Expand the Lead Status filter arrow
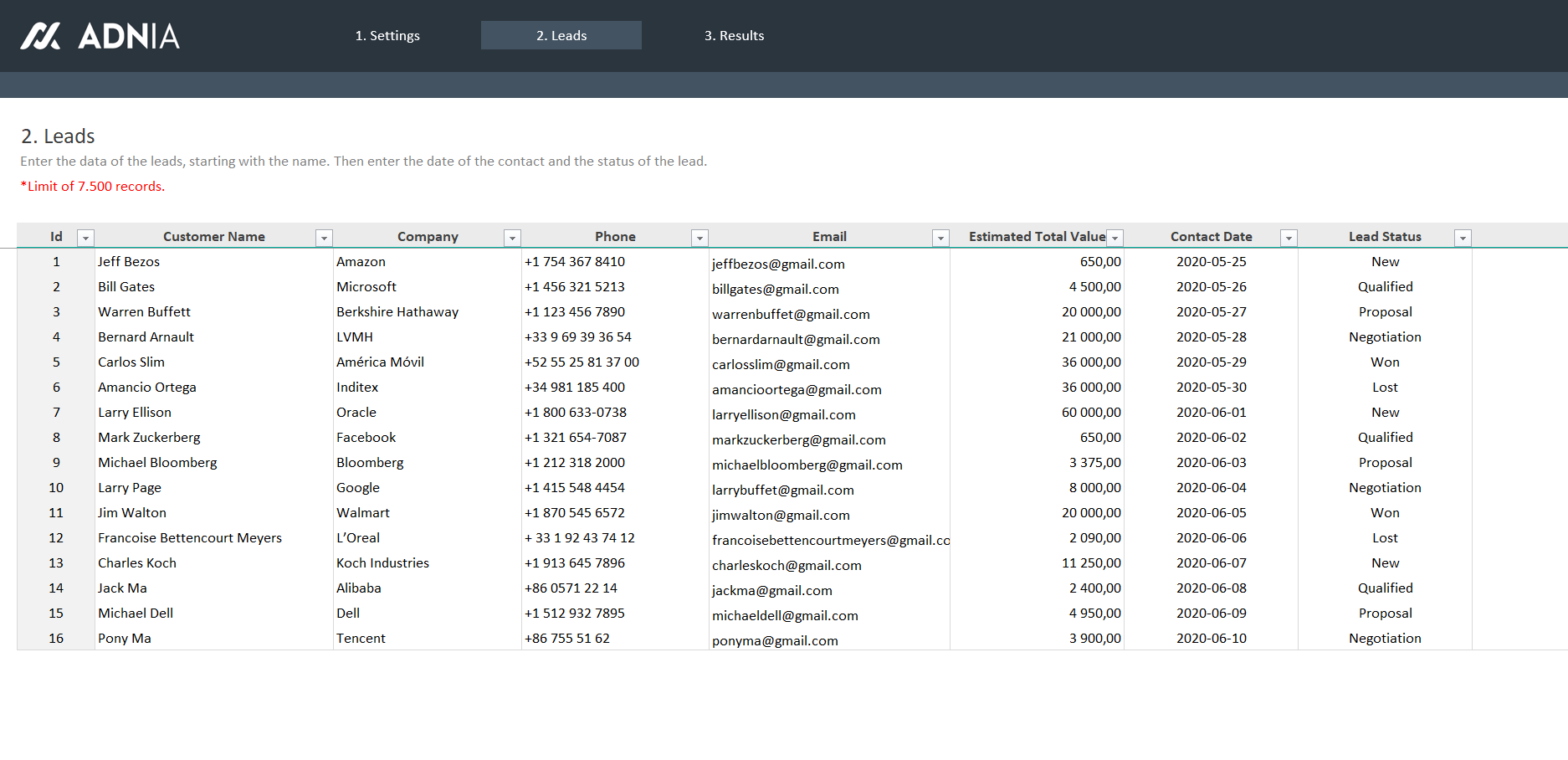1568x760 pixels. pos(1463,239)
